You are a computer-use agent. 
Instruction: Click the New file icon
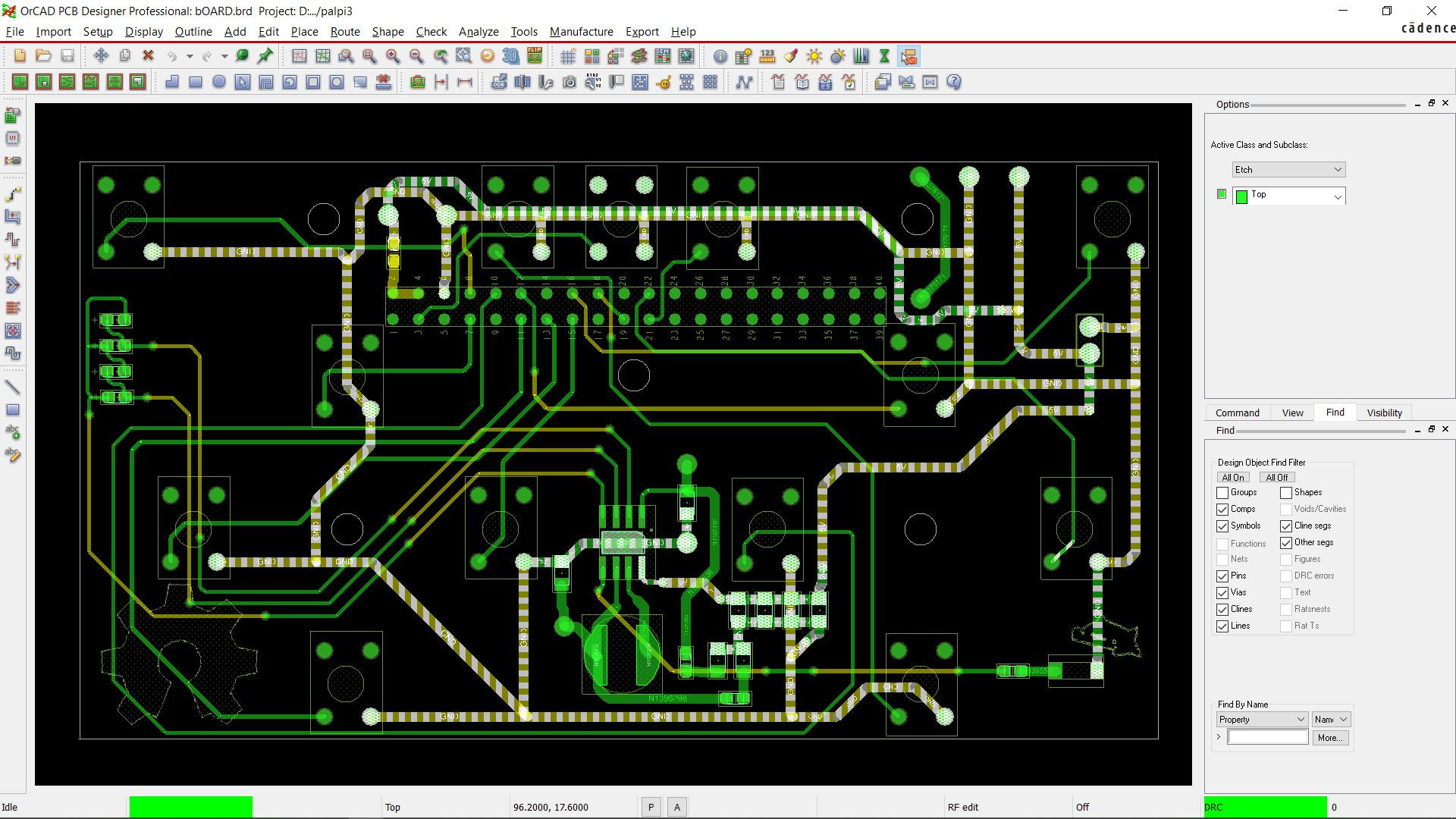[x=20, y=56]
